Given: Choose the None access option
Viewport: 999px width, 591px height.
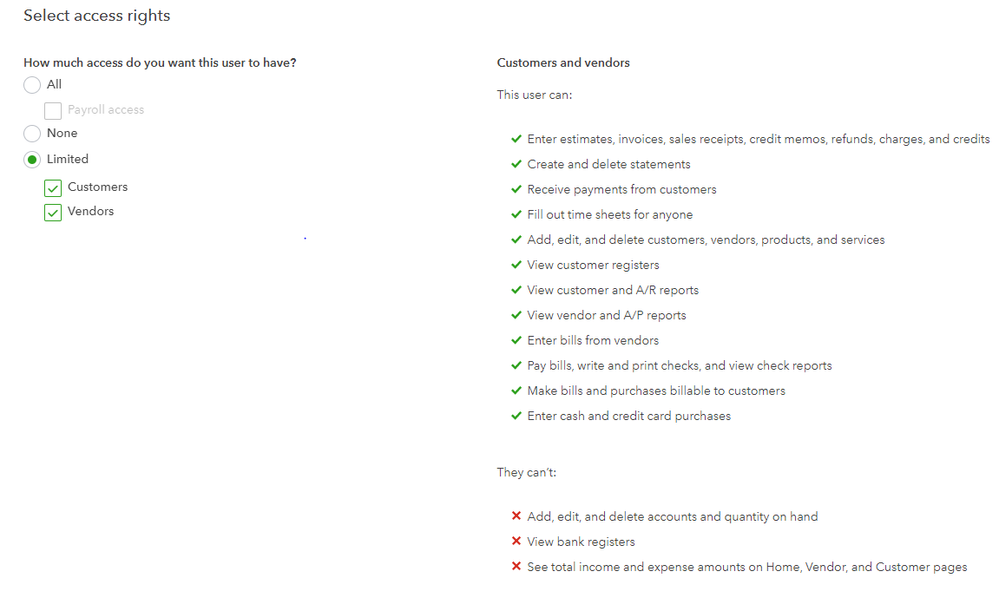Looking at the screenshot, I should point(32,133).
